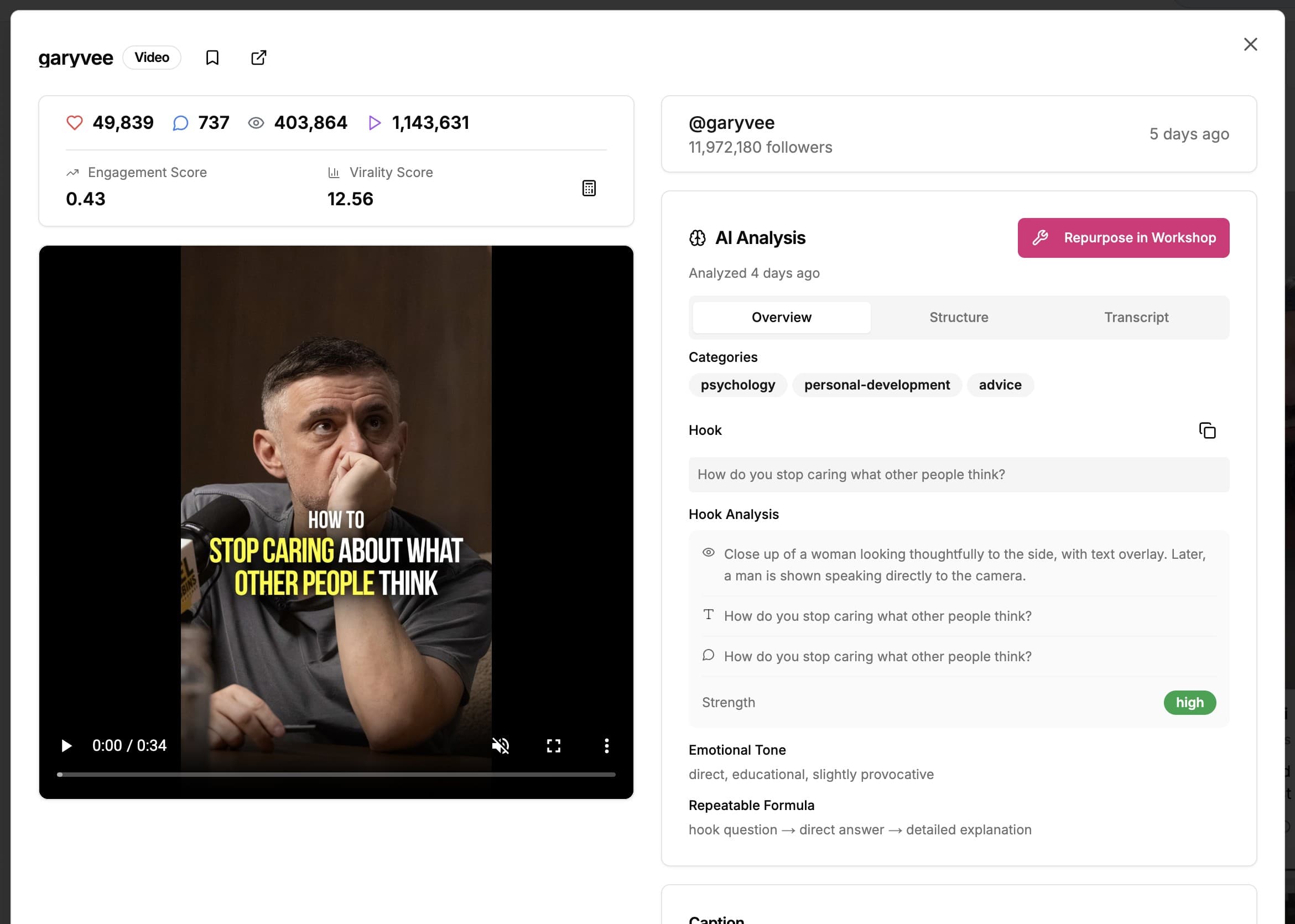
Task: Click the 11,972,180 followers text
Action: 761,147
